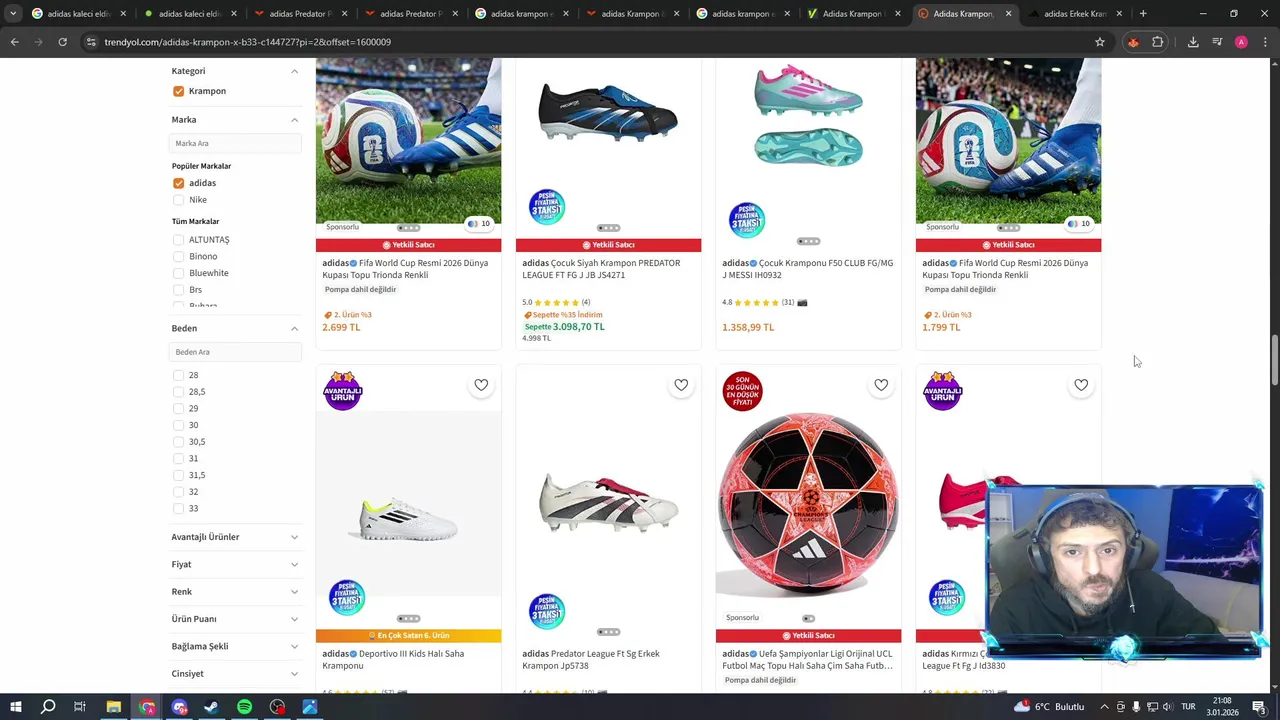Check the Binono brand checkbox
The image size is (1280, 720).
tap(178, 257)
